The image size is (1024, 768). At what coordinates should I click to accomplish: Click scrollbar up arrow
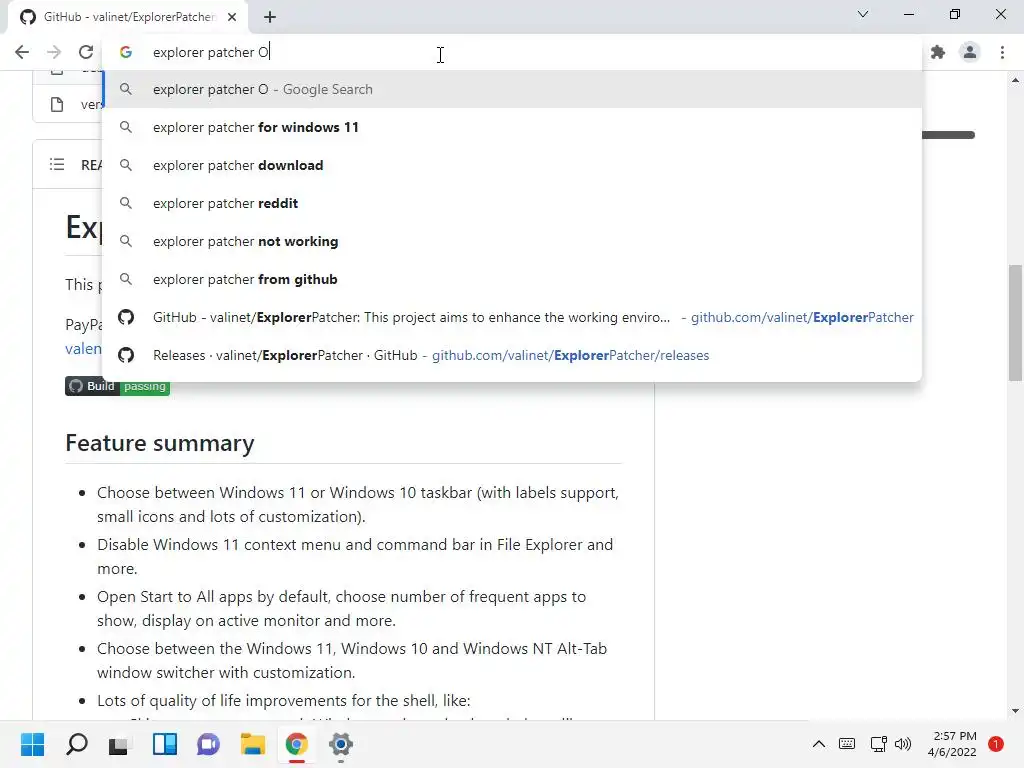(1015, 80)
